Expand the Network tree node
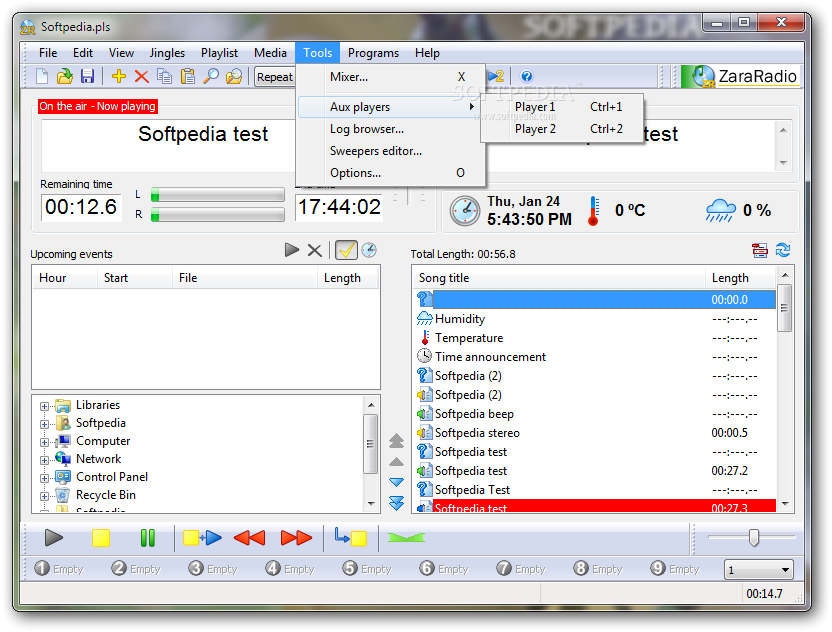832x632 pixels. click(45, 460)
